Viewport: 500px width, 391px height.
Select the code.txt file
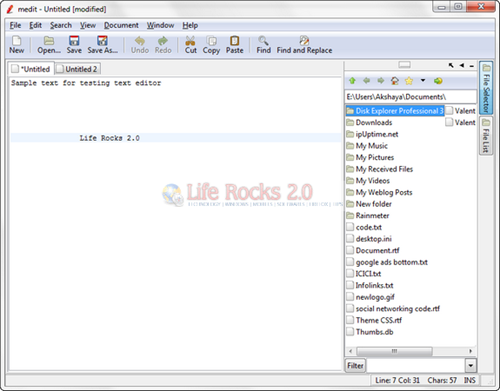pos(364,227)
